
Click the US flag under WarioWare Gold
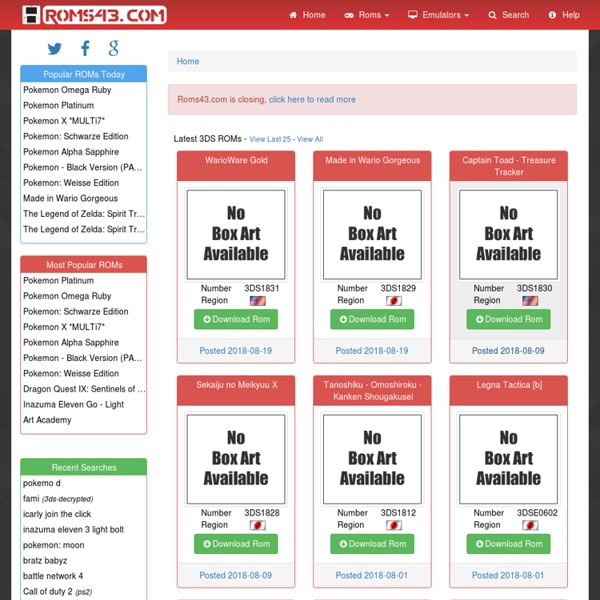pos(257,300)
